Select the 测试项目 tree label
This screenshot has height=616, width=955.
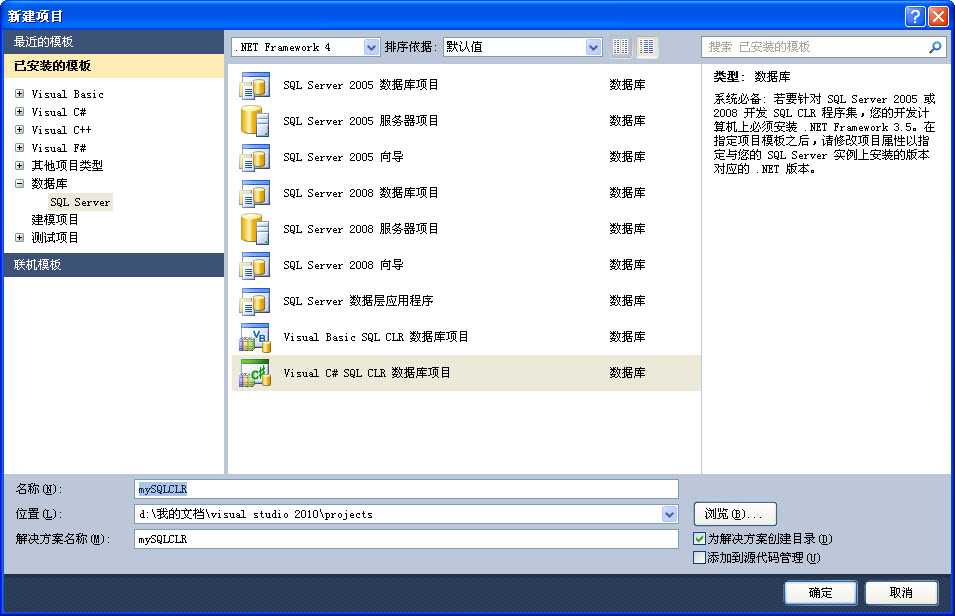[55, 238]
